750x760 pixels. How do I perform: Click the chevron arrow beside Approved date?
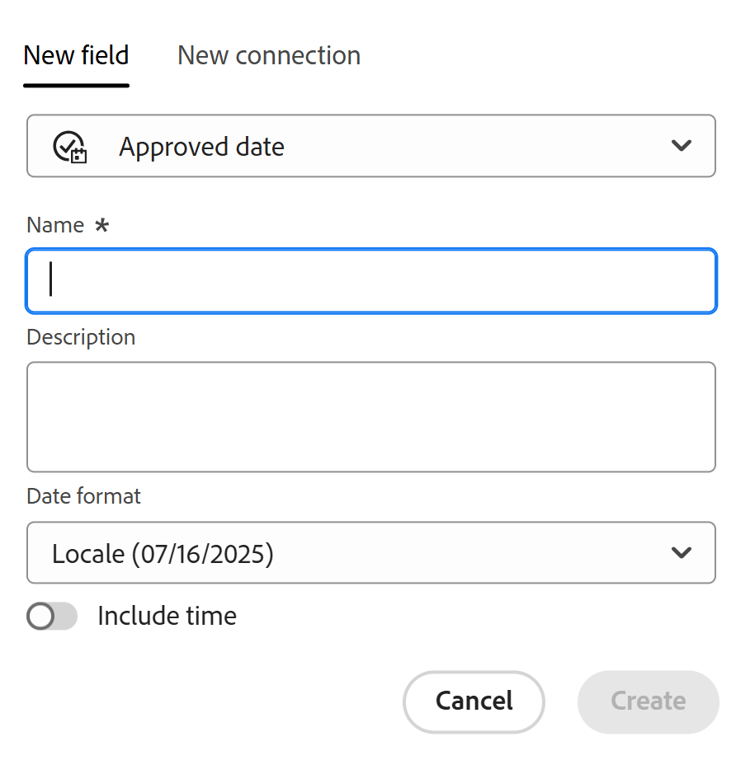[x=681, y=146]
